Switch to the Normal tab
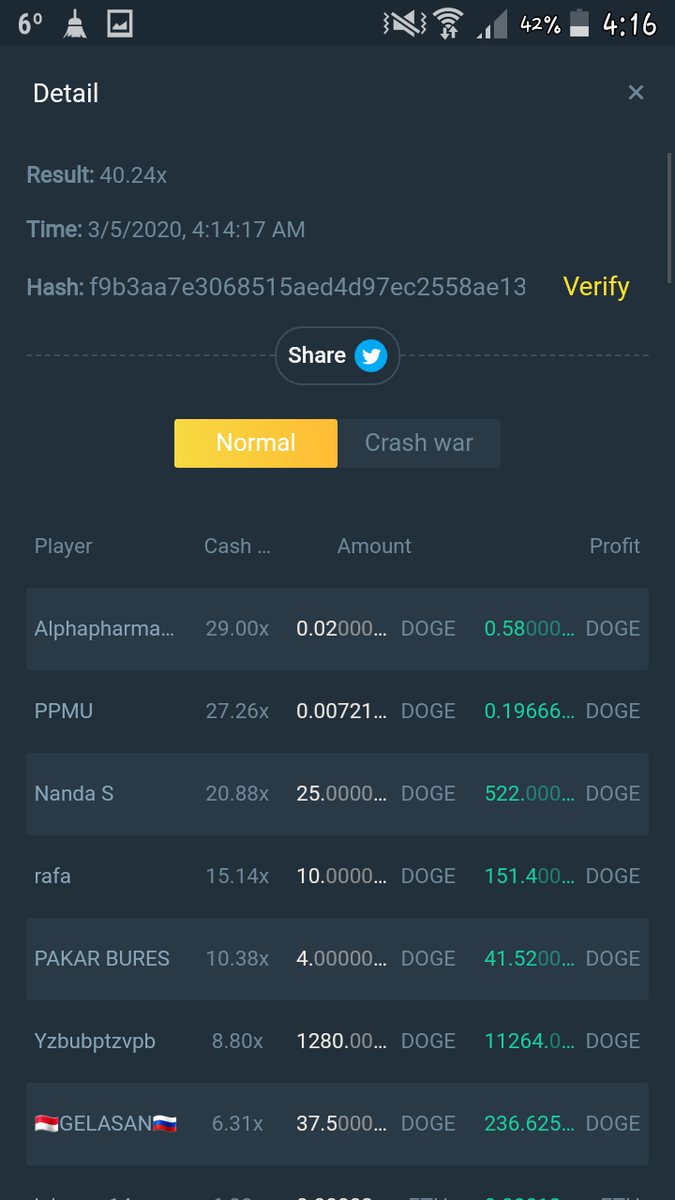The height and width of the screenshot is (1200, 675). coord(256,443)
